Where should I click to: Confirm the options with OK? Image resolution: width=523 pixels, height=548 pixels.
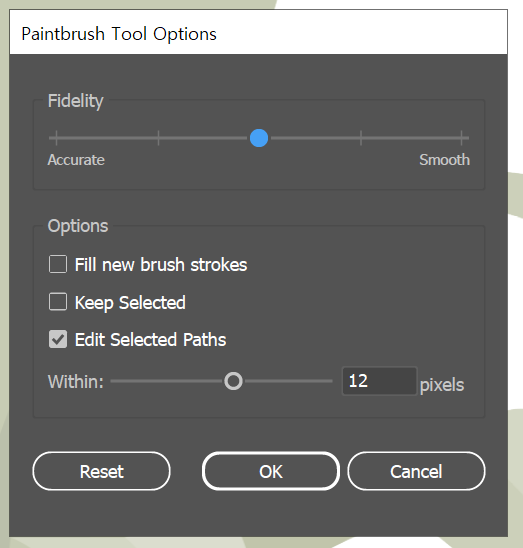(x=271, y=471)
